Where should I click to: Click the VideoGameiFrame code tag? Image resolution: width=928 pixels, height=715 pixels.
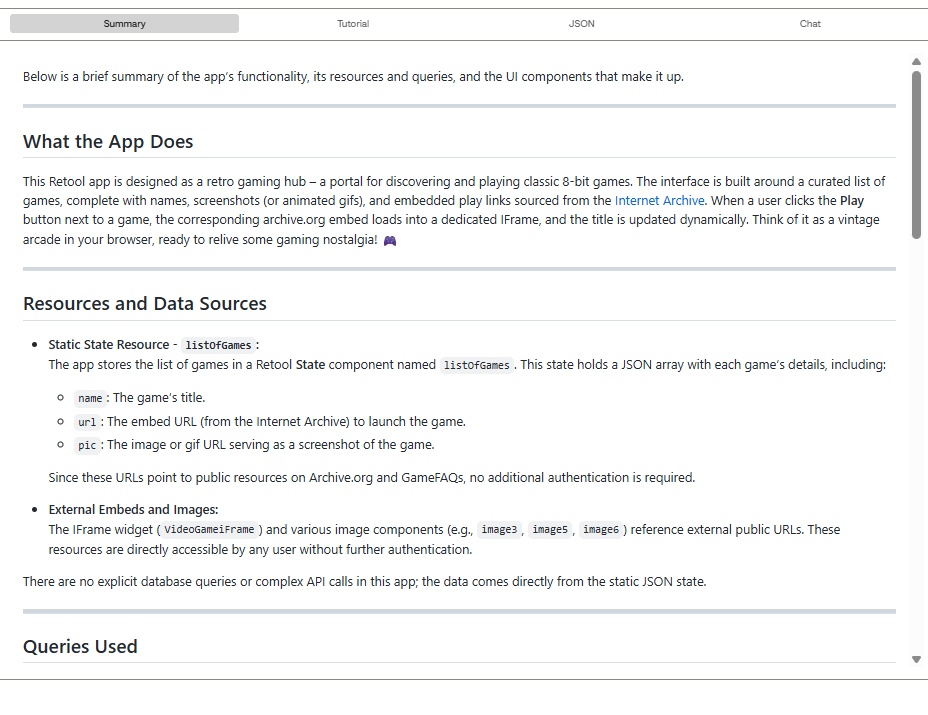pos(209,530)
